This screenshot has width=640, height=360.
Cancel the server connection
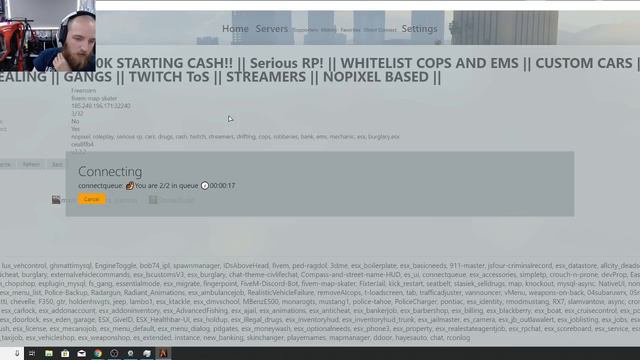92,199
